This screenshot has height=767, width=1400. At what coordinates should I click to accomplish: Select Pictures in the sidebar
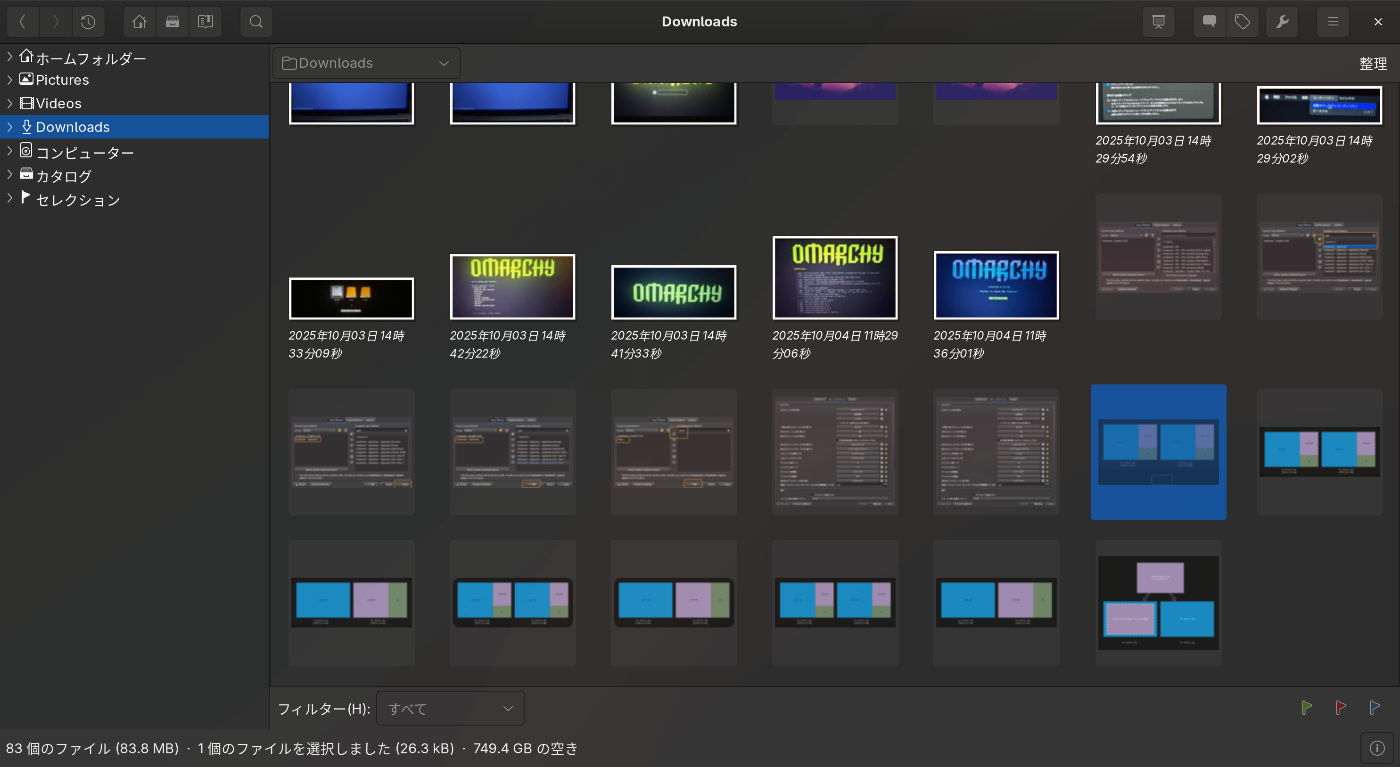pos(62,80)
